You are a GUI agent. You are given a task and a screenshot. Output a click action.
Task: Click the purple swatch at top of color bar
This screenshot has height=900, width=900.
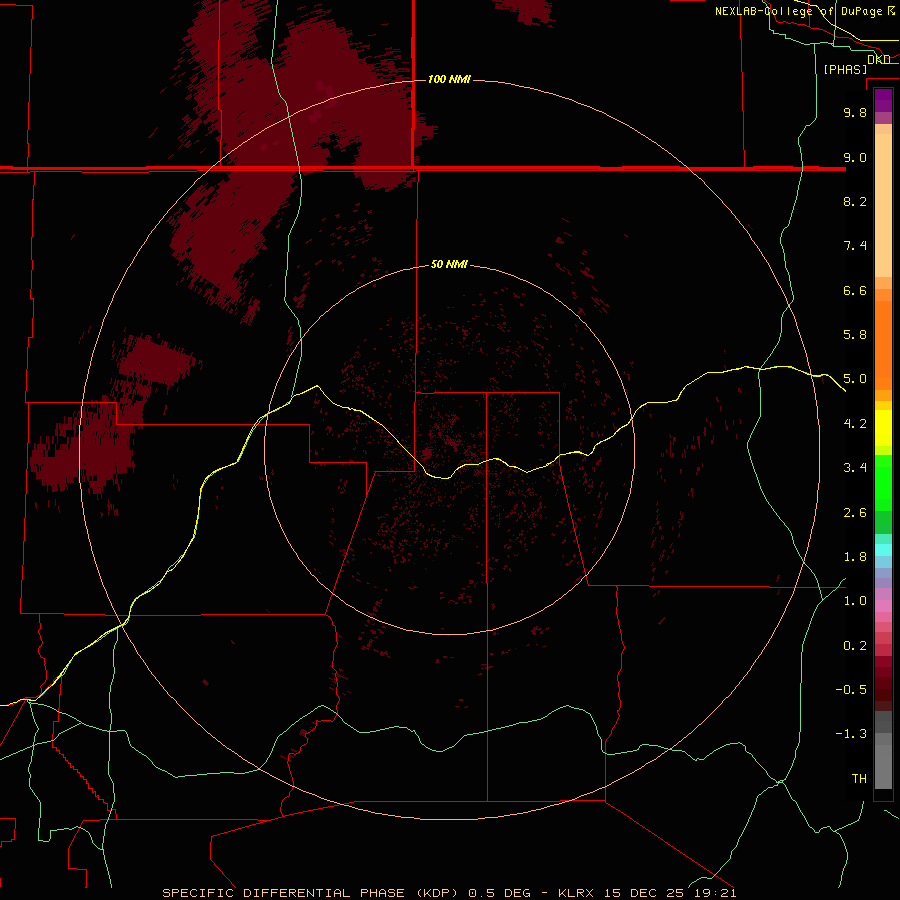pyautogui.click(x=883, y=100)
